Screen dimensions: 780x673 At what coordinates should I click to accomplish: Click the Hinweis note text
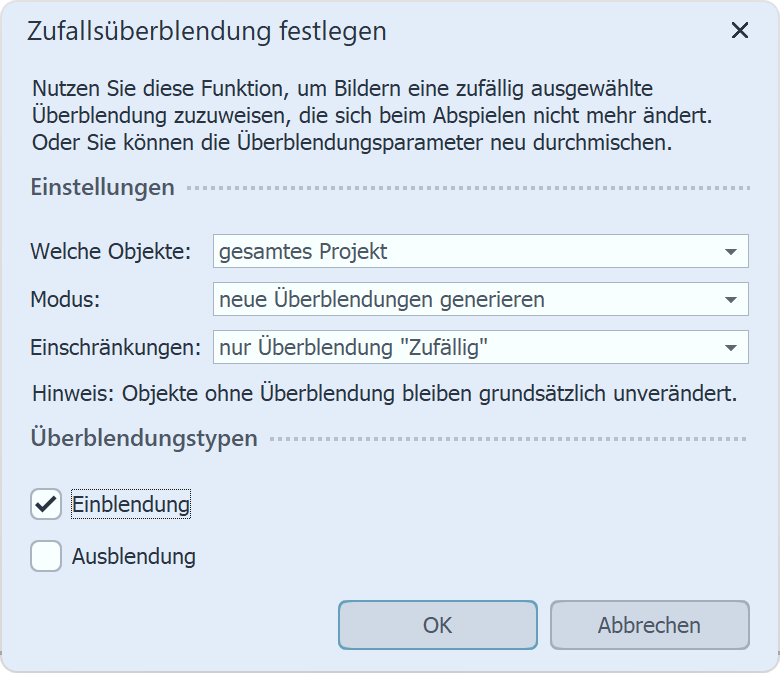click(385, 393)
